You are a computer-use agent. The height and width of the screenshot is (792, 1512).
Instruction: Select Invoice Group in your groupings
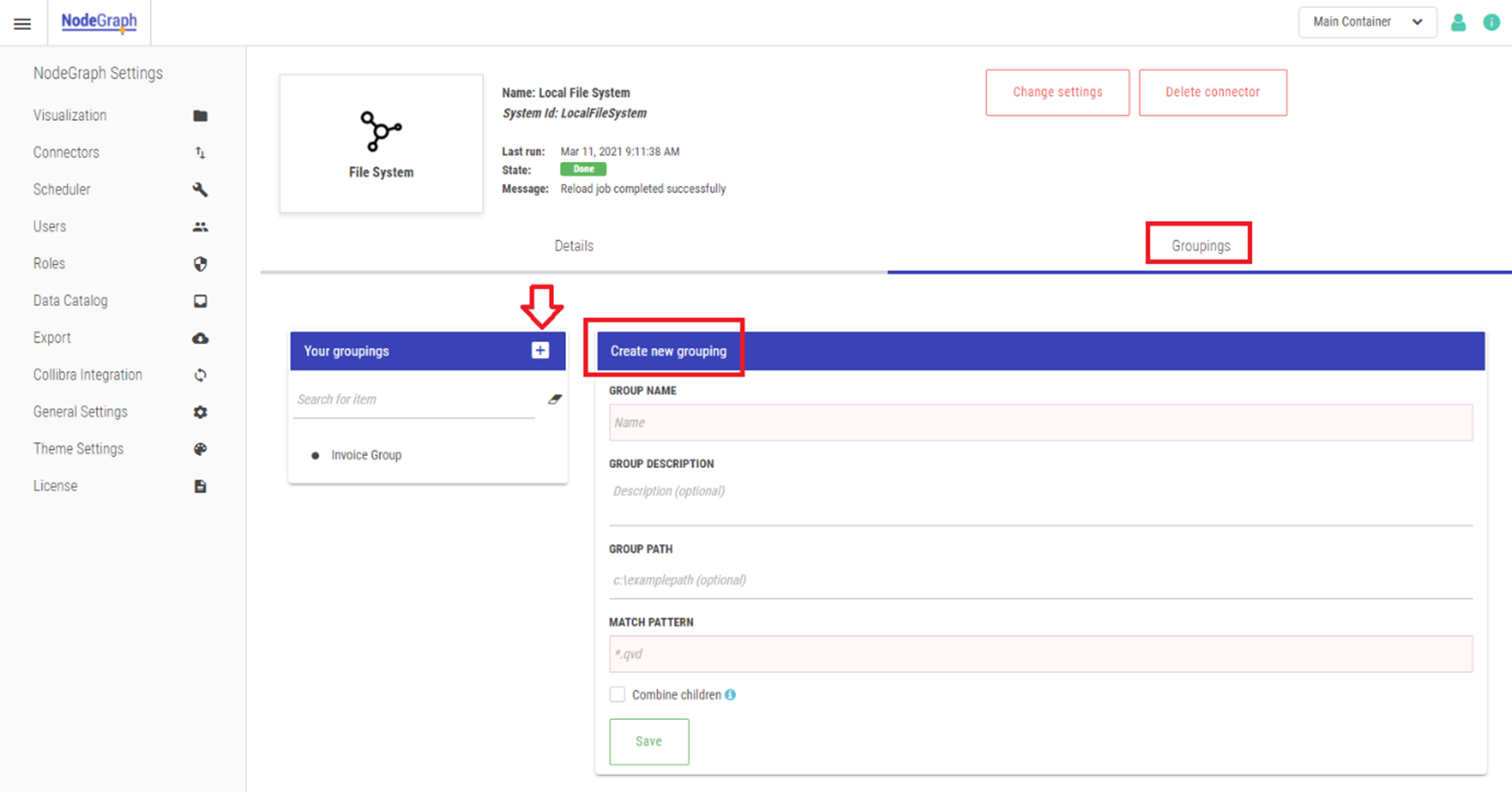click(x=366, y=455)
